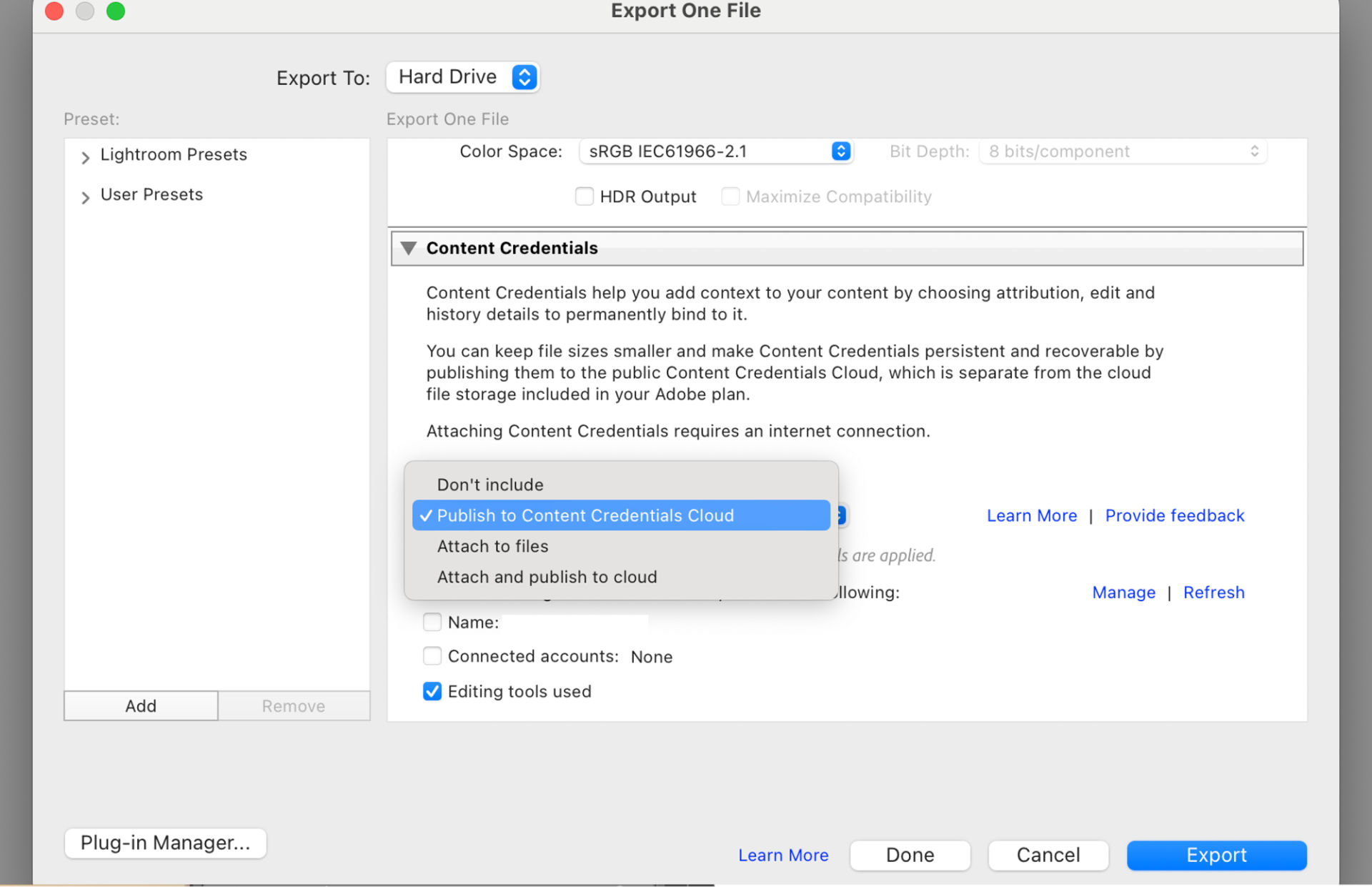Collapse the Content Credentials section
Viewport: 1372px width, 887px height.
pos(409,248)
